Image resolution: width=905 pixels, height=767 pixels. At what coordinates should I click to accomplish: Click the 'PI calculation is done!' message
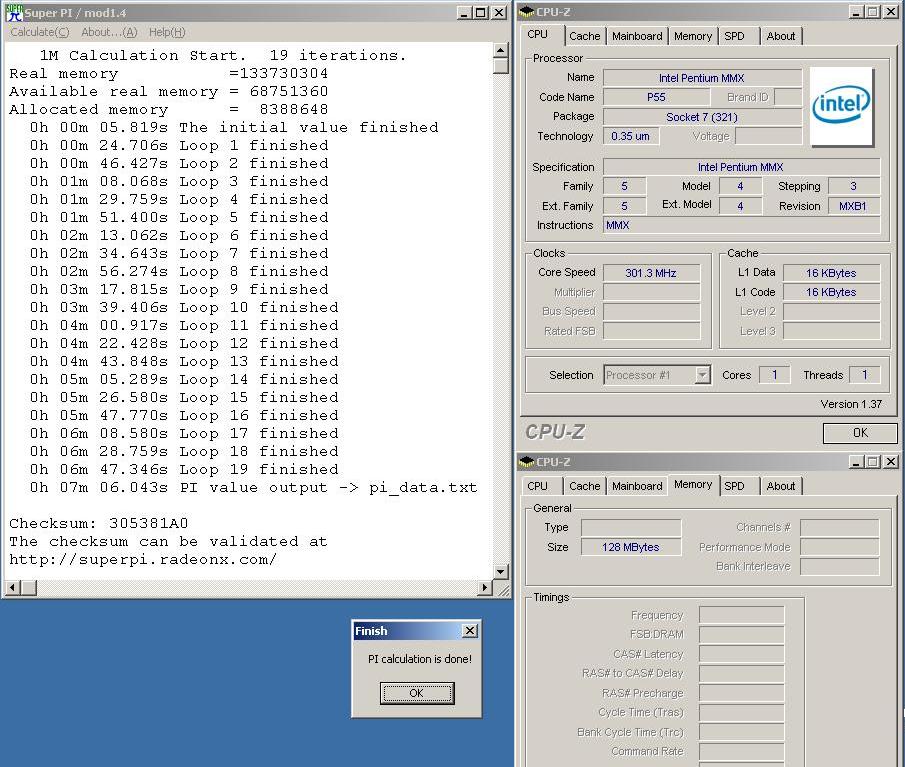click(x=420, y=659)
